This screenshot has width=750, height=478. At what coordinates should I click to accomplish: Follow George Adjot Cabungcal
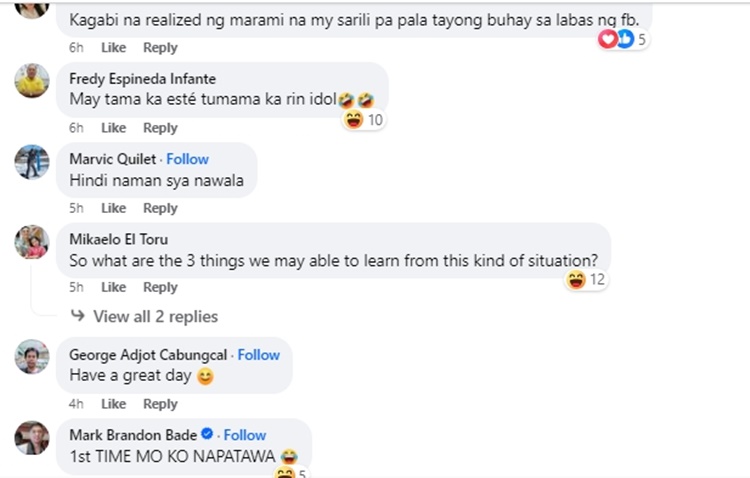click(258, 355)
